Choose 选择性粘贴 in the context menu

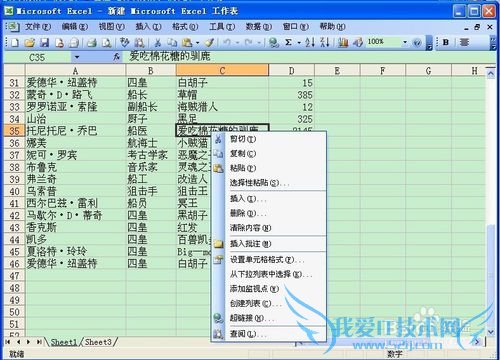tap(269, 183)
